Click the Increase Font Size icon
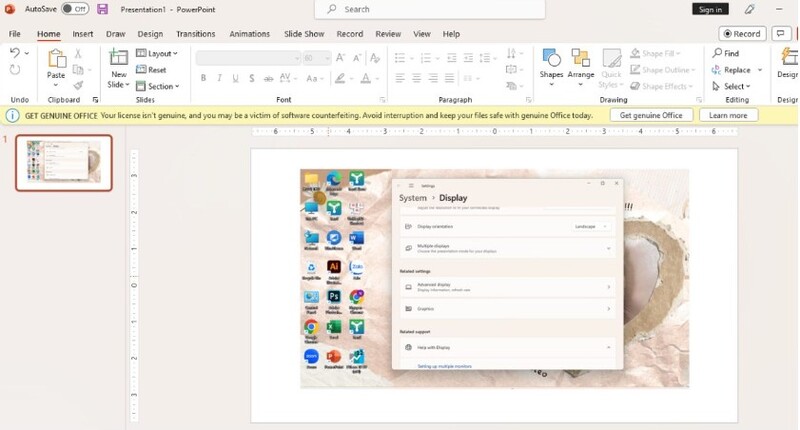Image resolution: width=800 pixels, height=430 pixels. click(x=340, y=58)
